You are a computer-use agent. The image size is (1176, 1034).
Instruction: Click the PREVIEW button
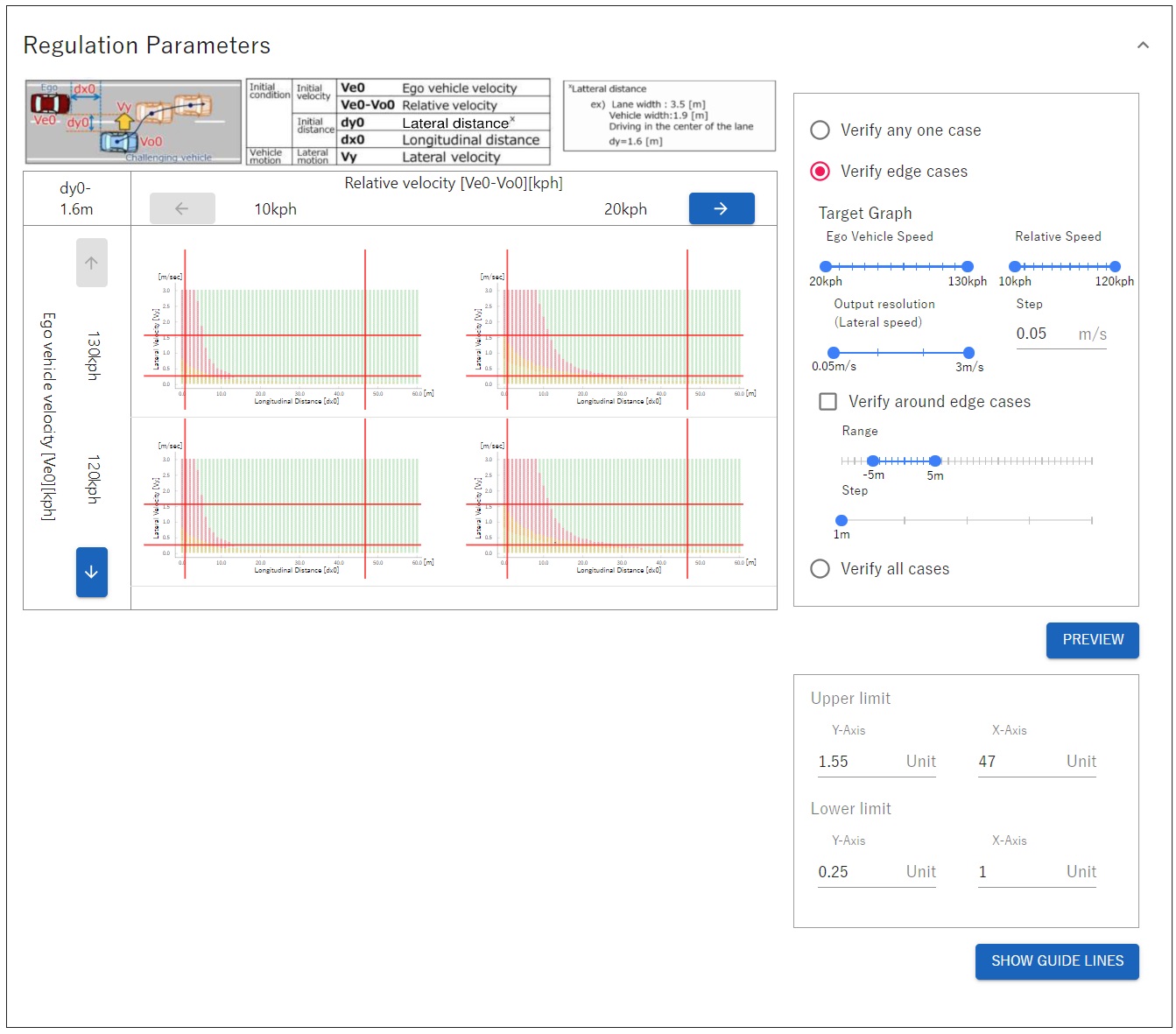coord(1092,640)
